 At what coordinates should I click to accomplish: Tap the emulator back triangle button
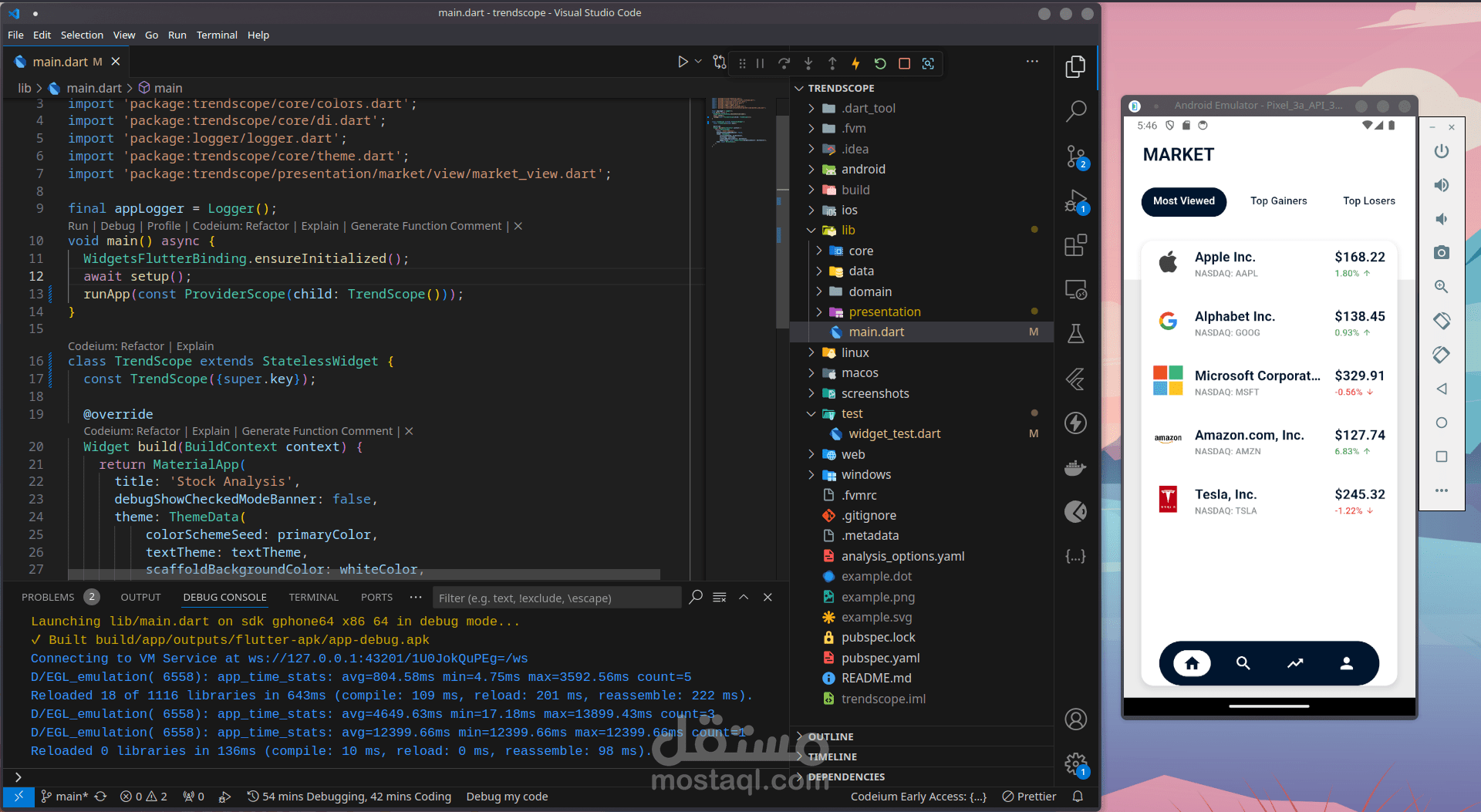1441,389
